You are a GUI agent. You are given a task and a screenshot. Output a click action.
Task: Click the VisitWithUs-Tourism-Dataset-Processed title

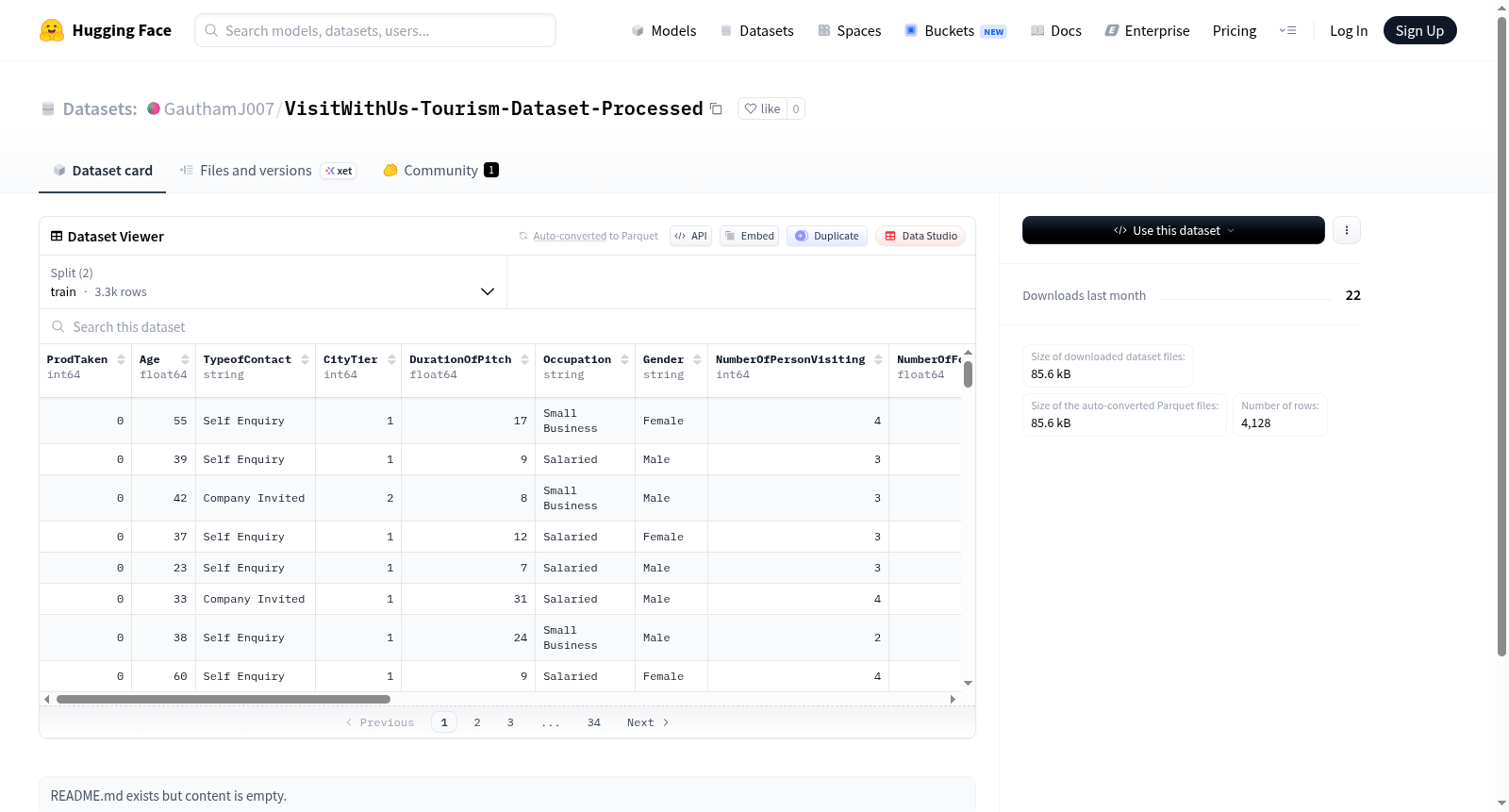494,108
